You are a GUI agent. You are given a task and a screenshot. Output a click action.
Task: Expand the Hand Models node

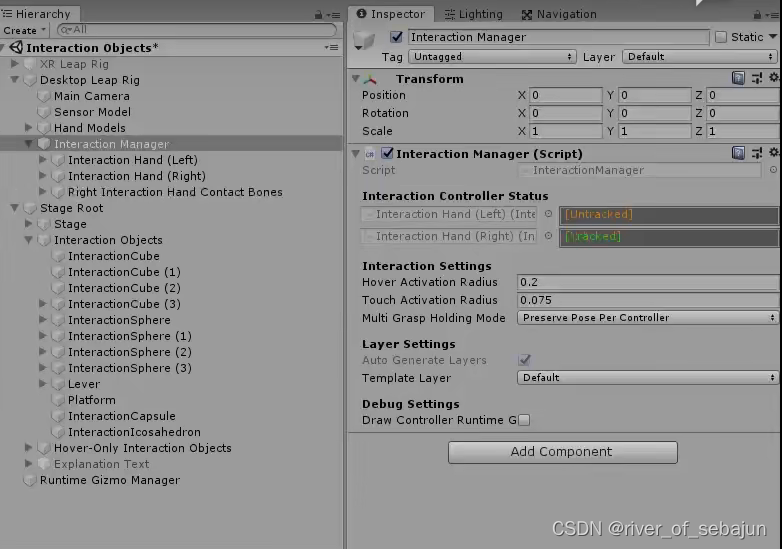tap(28, 128)
